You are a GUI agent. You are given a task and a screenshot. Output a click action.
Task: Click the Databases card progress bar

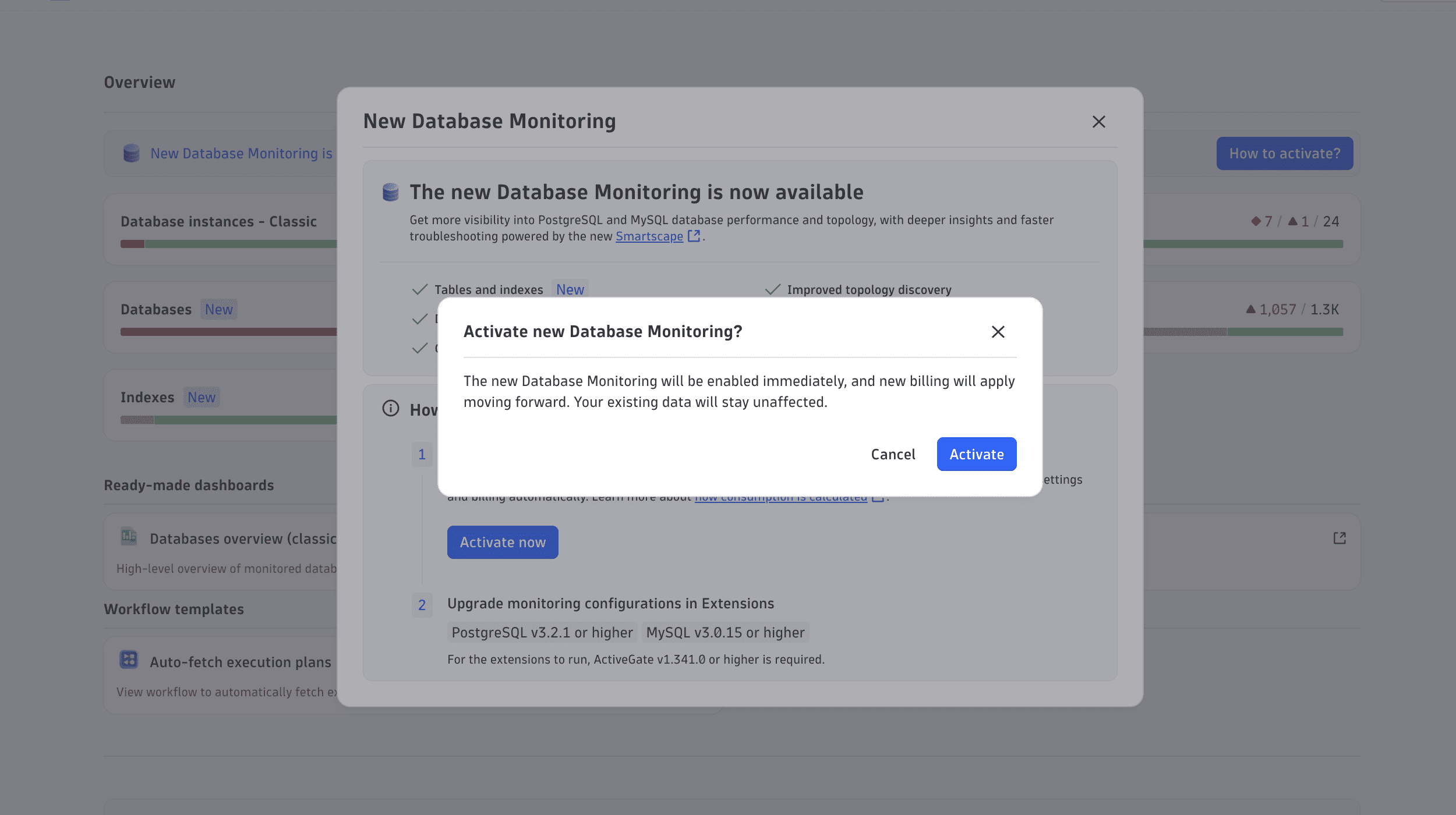click(228, 332)
